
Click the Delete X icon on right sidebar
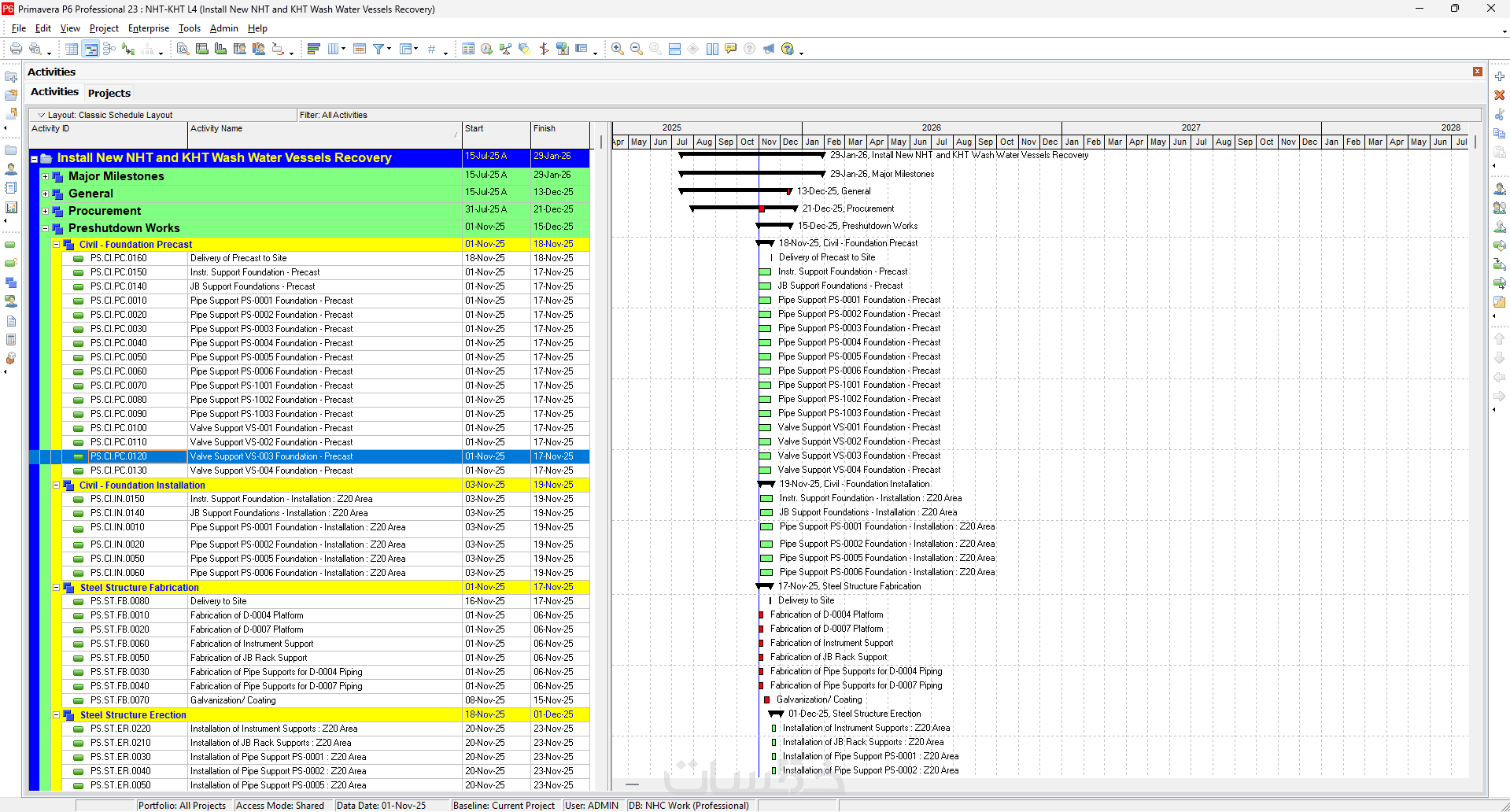(1500, 95)
